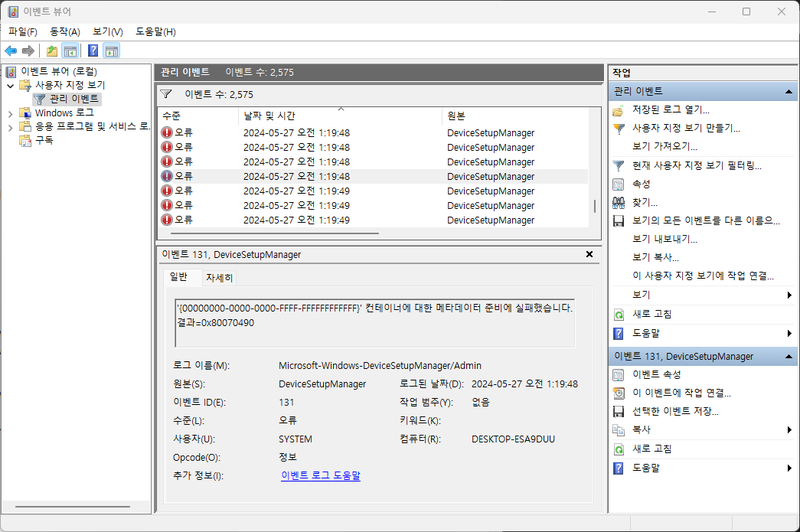Open 저장된 로그 열기 in the actions pane
The image size is (800, 532).
pos(677,109)
